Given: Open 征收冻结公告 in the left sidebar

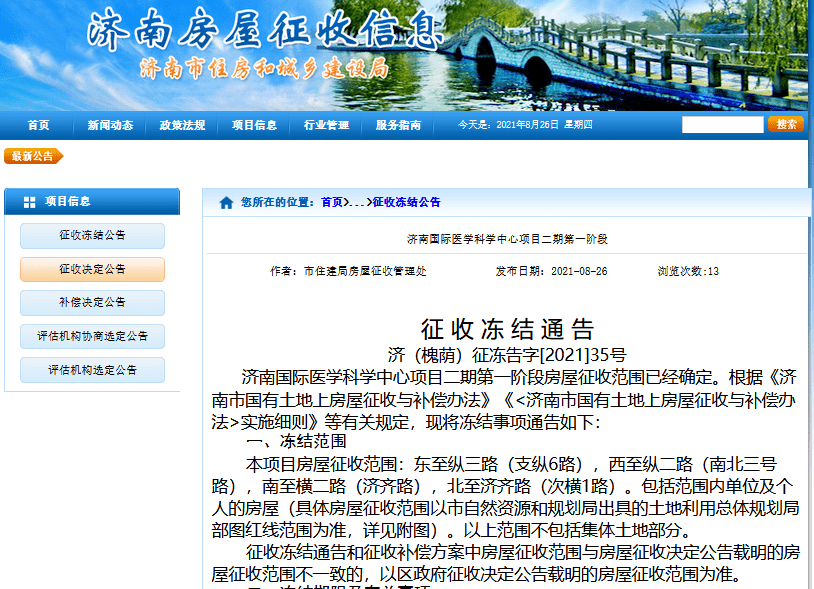Looking at the screenshot, I should pos(92,236).
